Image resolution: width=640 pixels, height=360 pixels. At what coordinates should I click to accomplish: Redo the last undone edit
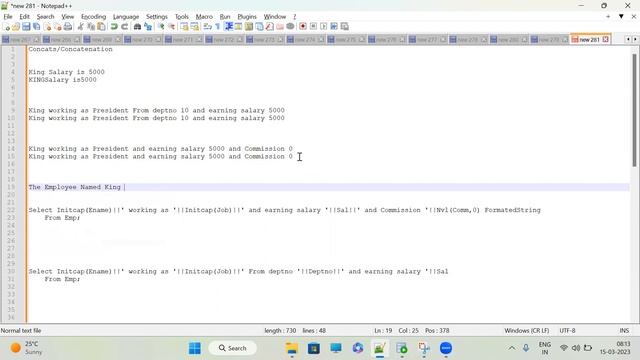pos(124,27)
